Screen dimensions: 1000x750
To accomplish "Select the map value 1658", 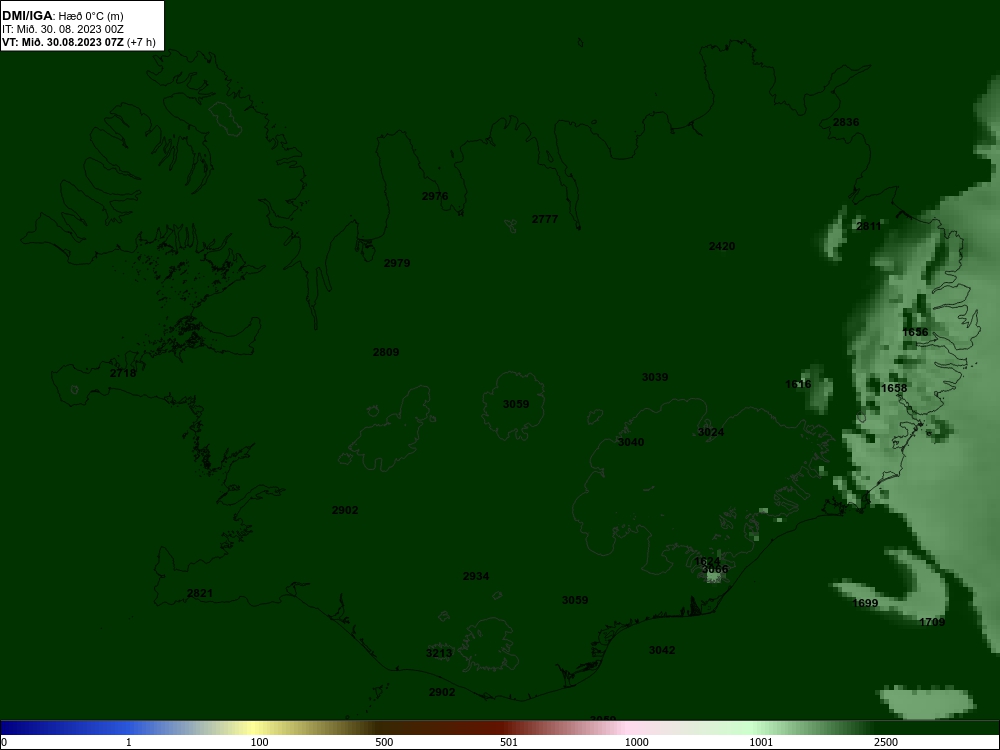I will [x=893, y=388].
